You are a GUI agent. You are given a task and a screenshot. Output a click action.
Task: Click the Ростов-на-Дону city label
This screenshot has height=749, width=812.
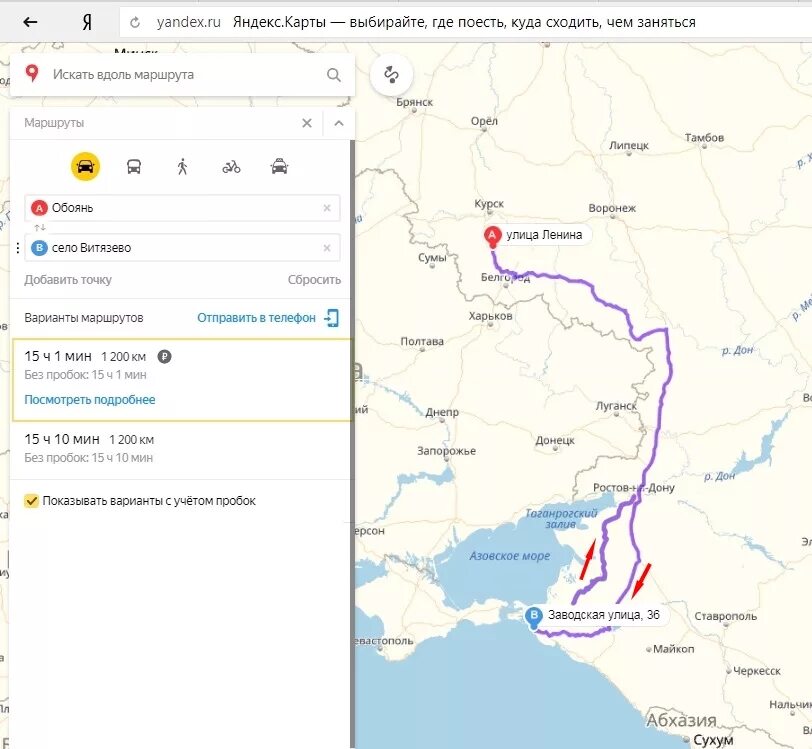tap(634, 487)
